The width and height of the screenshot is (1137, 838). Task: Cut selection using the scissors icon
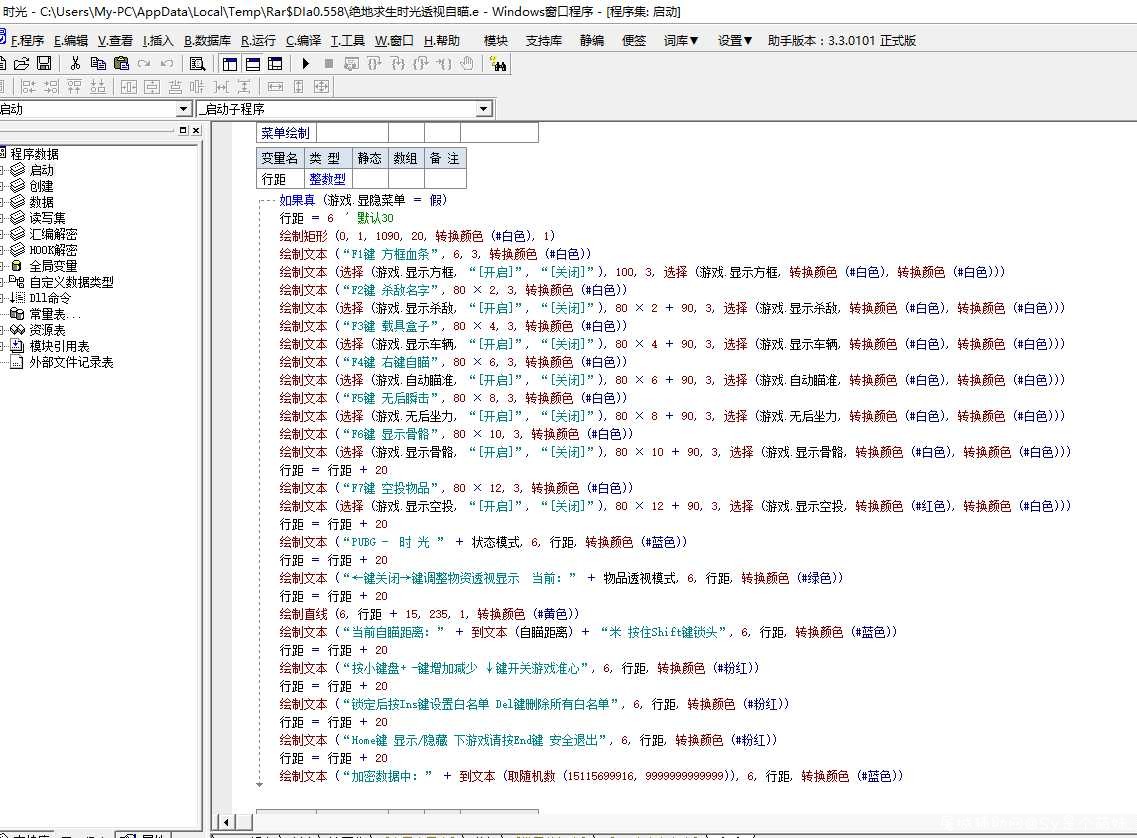[x=75, y=64]
